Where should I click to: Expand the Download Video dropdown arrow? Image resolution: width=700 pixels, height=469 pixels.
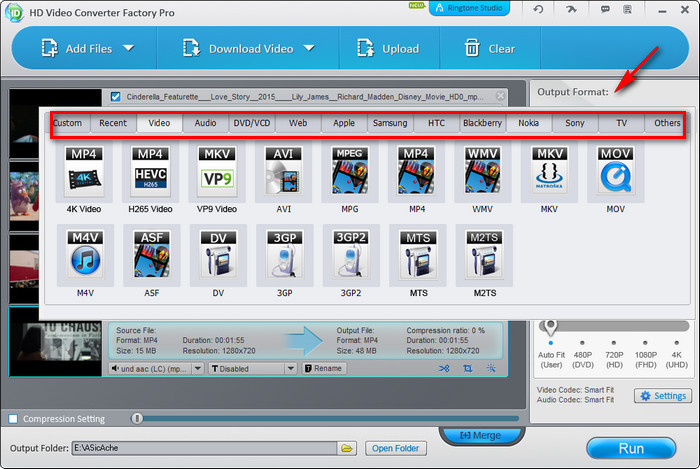tap(309, 48)
